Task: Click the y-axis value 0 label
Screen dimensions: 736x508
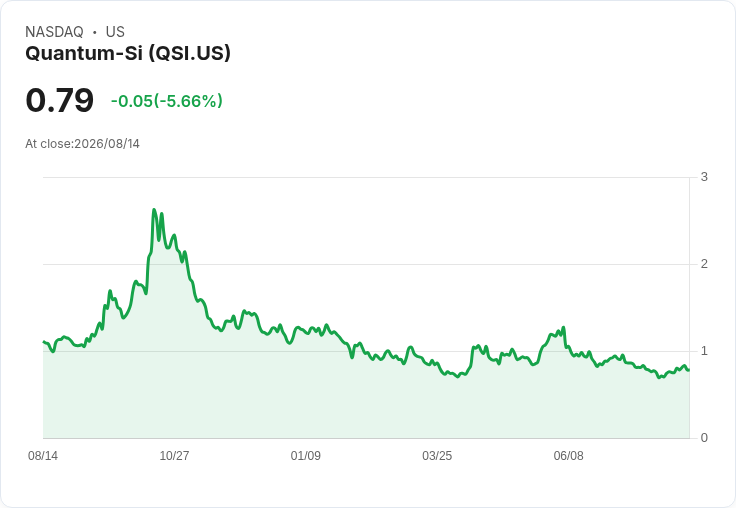Action: 704,438
